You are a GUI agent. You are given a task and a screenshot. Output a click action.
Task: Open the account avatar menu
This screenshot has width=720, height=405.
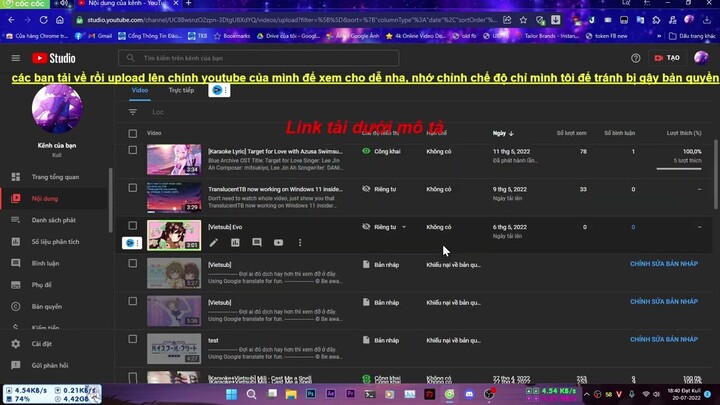click(701, 58)
